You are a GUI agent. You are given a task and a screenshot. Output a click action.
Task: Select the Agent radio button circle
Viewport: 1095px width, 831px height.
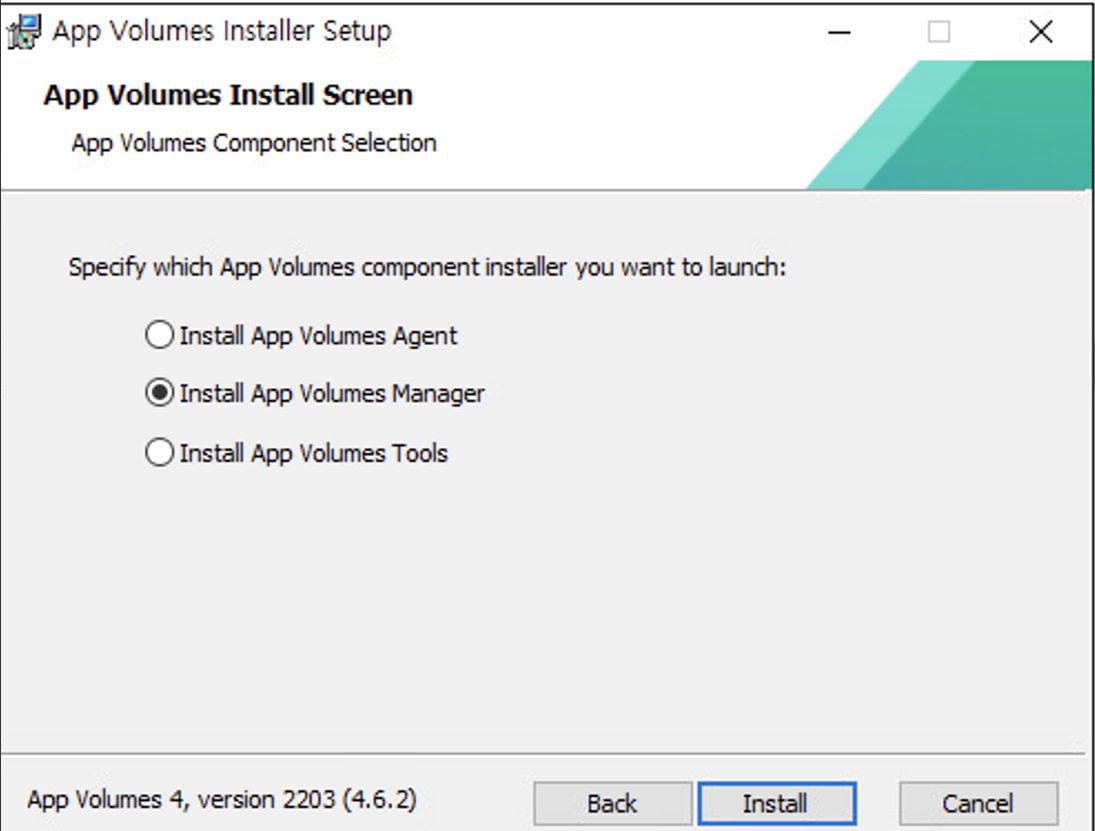coord(158,335)
